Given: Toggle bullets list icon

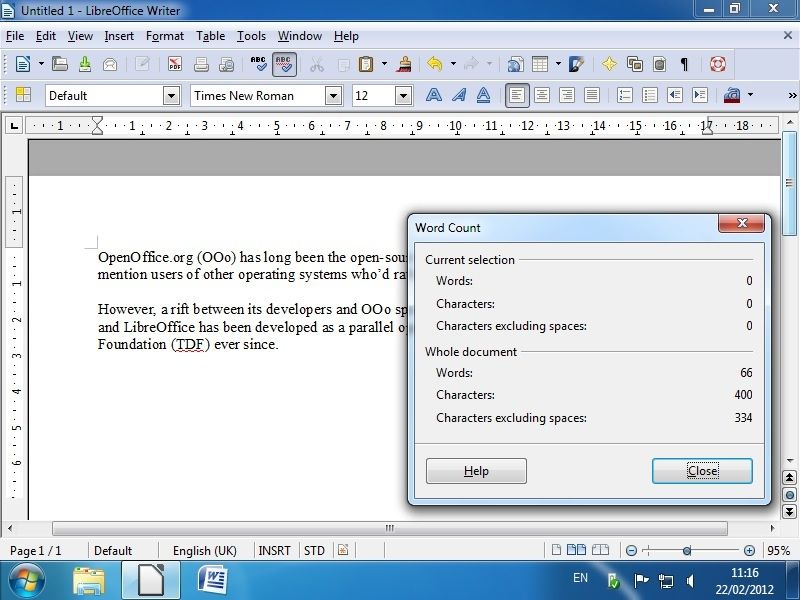Looking at the screenshot, I should [650, 95].
